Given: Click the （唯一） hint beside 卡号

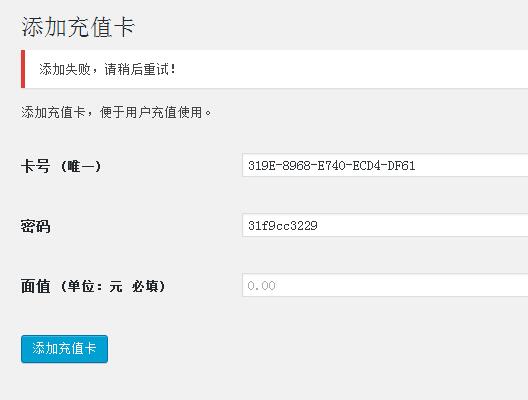Looking at the screenshot, I should coord(81,166).
